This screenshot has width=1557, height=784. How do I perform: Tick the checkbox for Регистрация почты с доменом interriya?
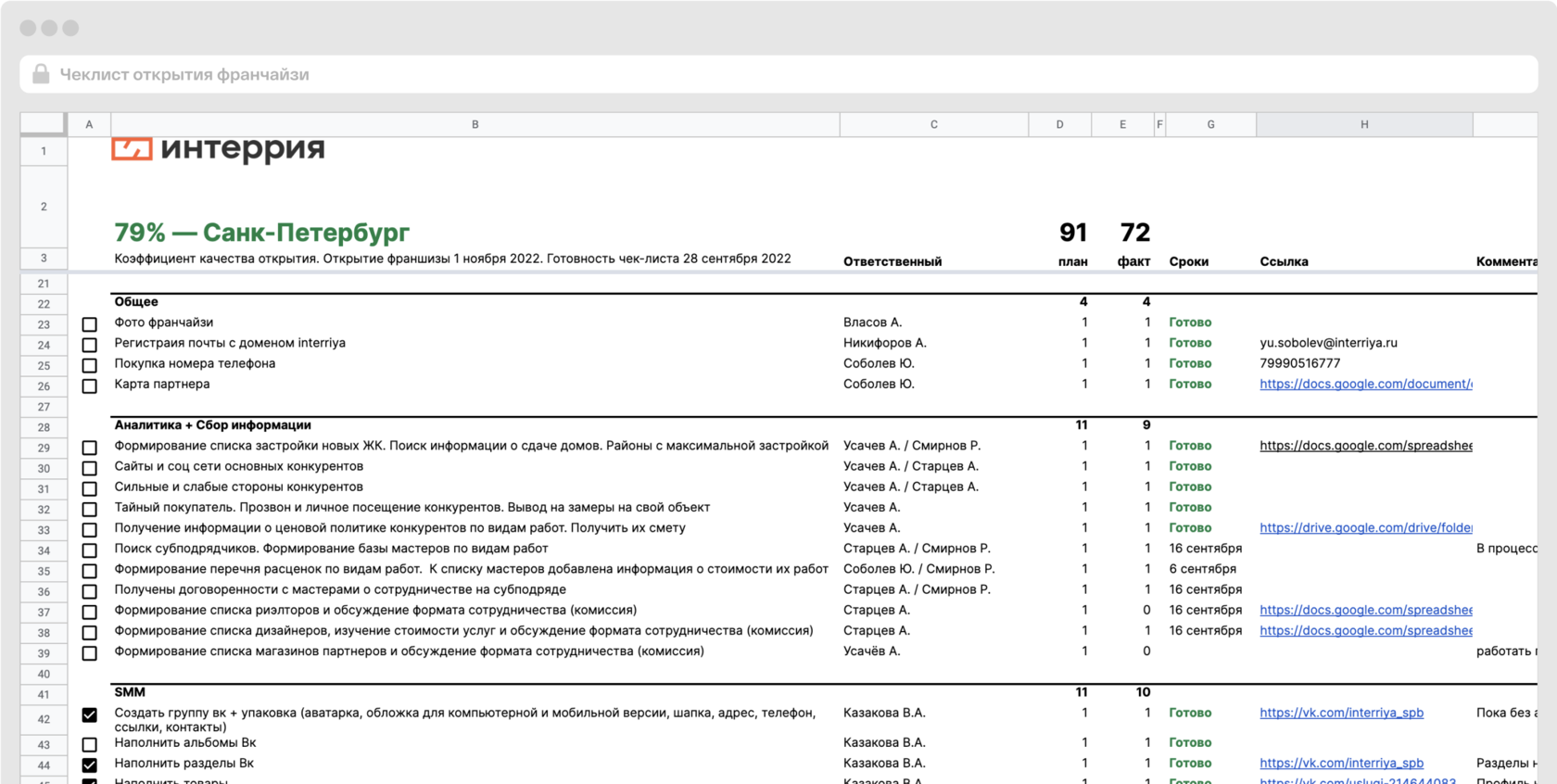[89, 345]
